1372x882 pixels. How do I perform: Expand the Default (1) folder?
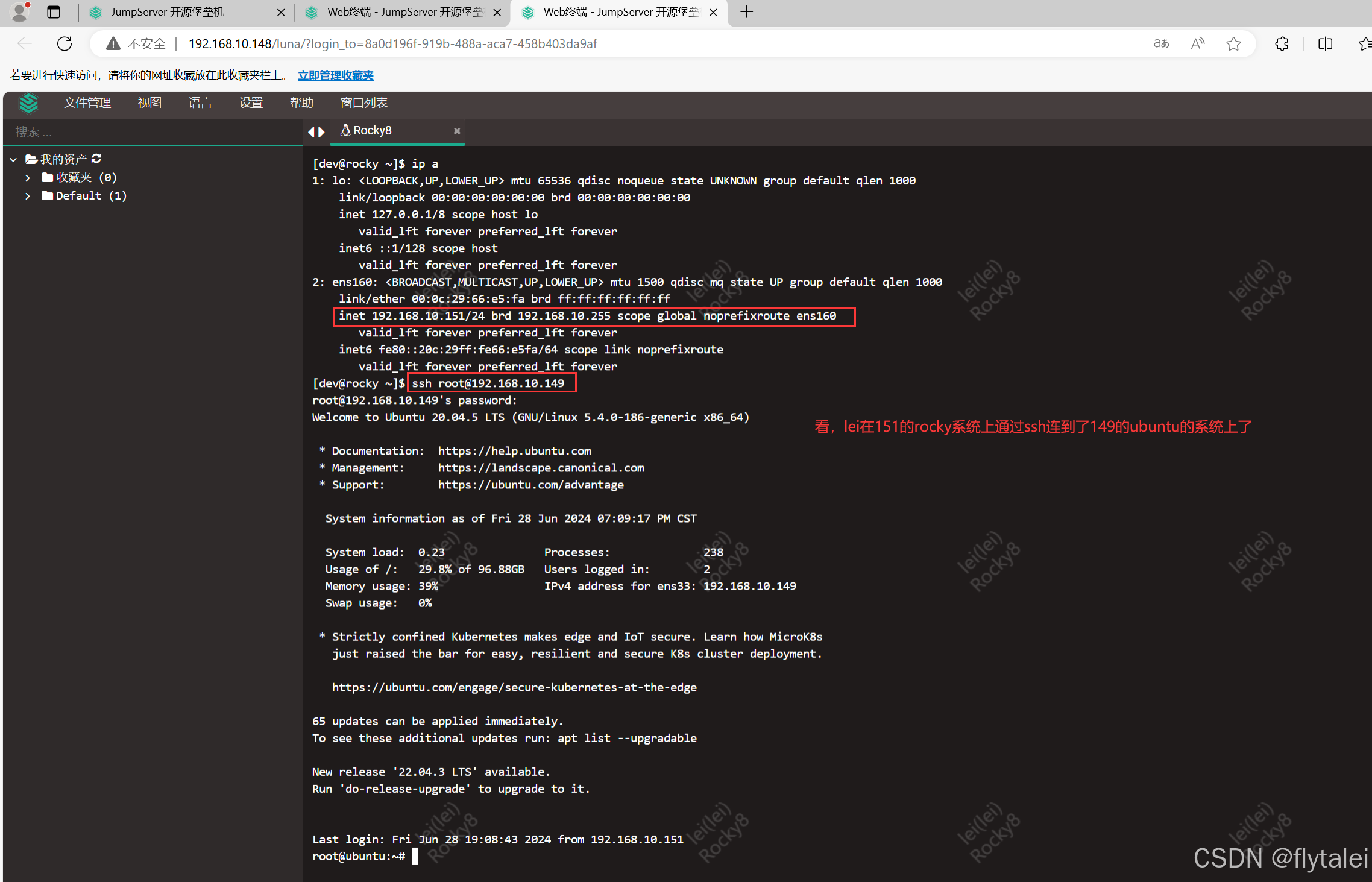point(28,196)
